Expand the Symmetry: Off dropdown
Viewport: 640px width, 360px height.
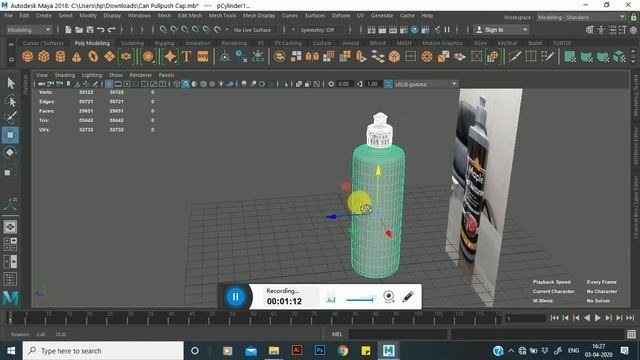[293, 30]
